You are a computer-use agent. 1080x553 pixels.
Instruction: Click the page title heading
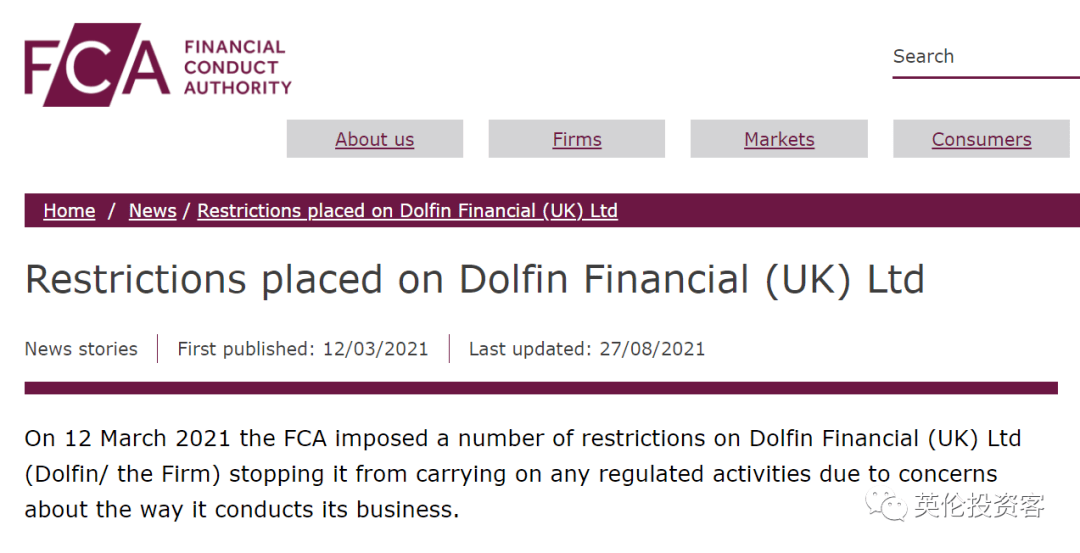tap(475, 280)
